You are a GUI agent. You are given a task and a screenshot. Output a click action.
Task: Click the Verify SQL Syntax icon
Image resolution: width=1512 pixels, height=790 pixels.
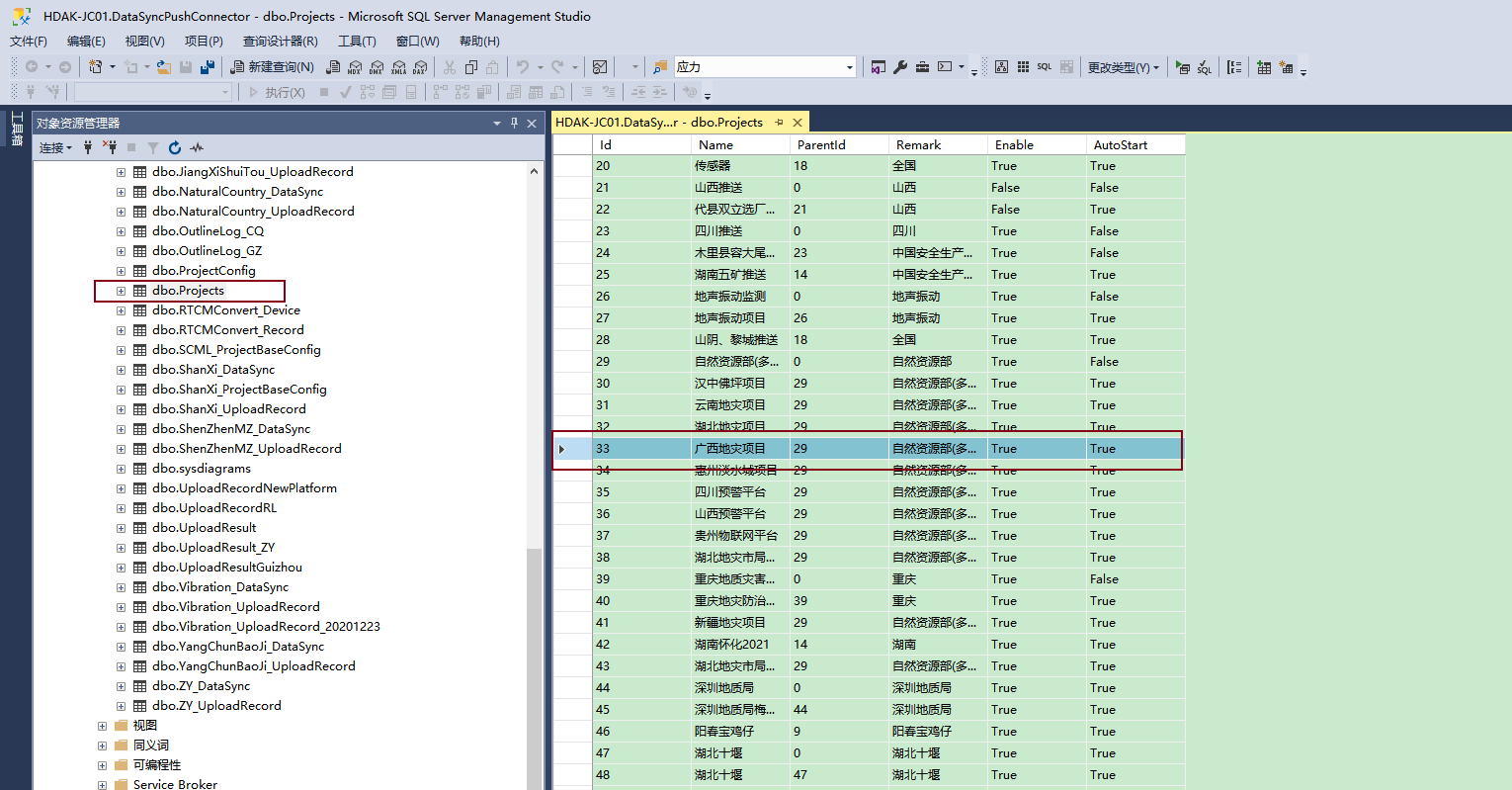click(x=1205, y=67)
